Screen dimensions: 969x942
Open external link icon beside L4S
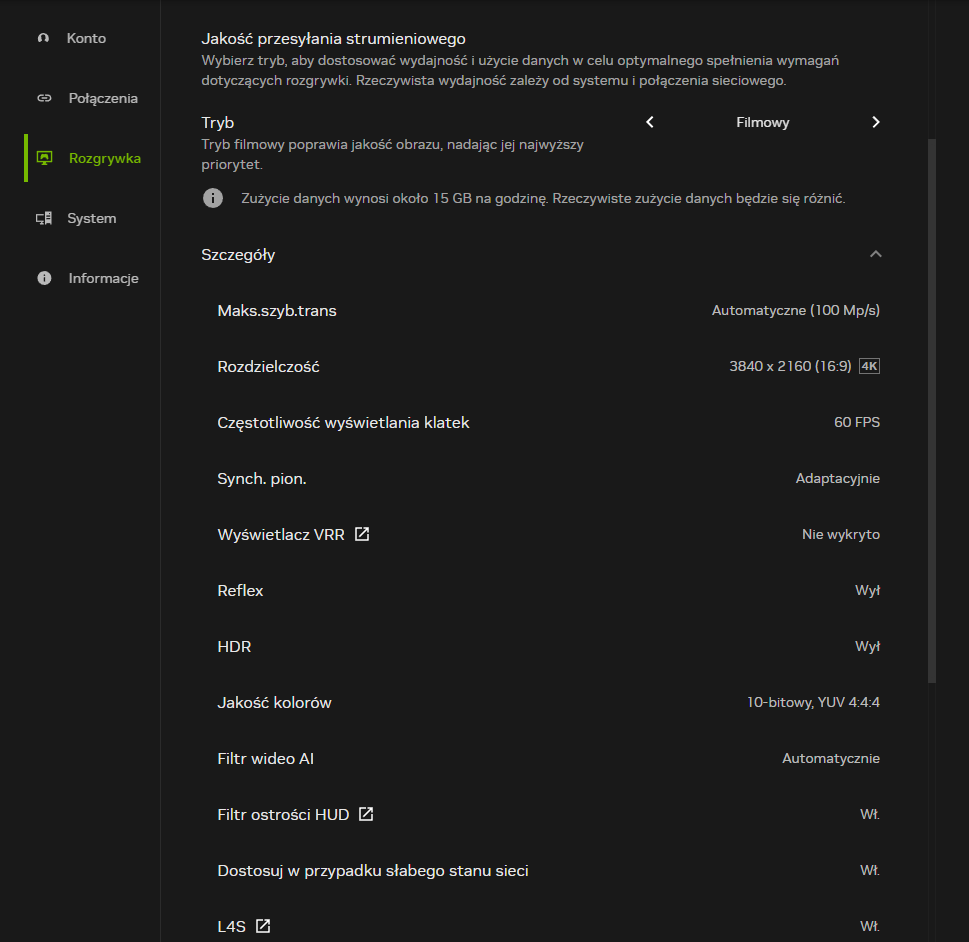pos(263,926)
